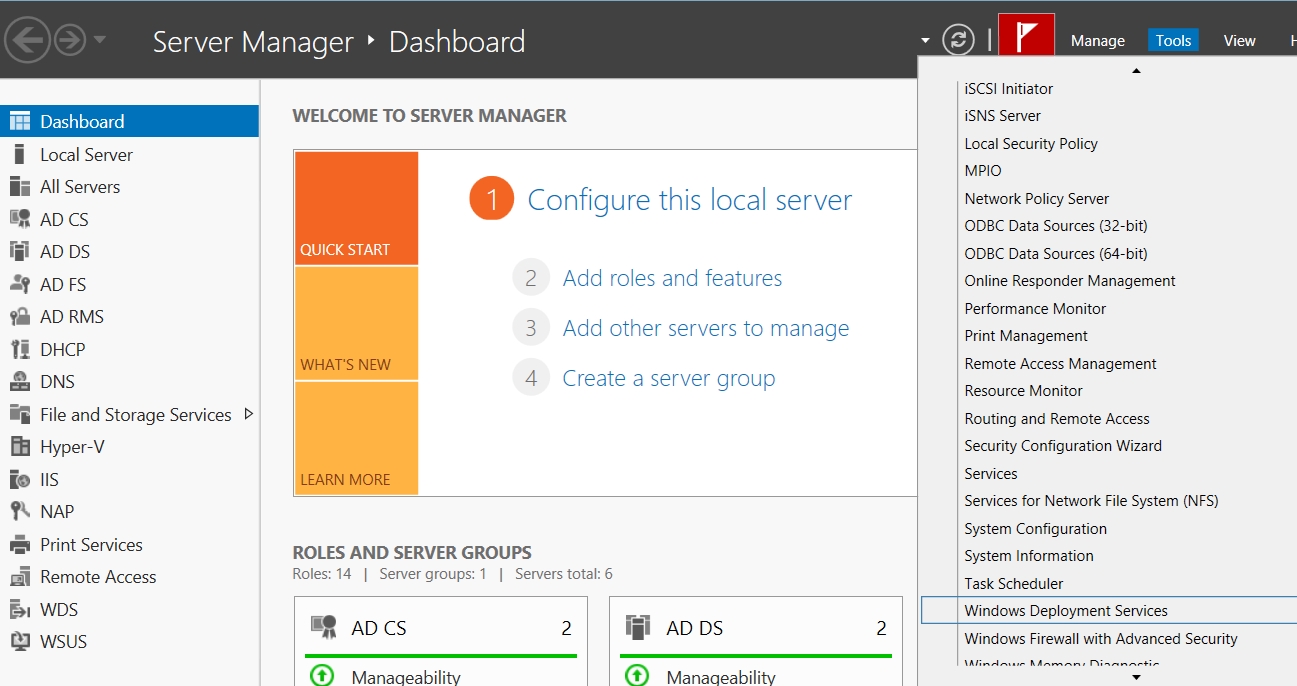Image resolution: width=1297 pixels, height=686 pixels.
Task: Refresh the Server Manager dashboard
Action: tap(958, 40)
